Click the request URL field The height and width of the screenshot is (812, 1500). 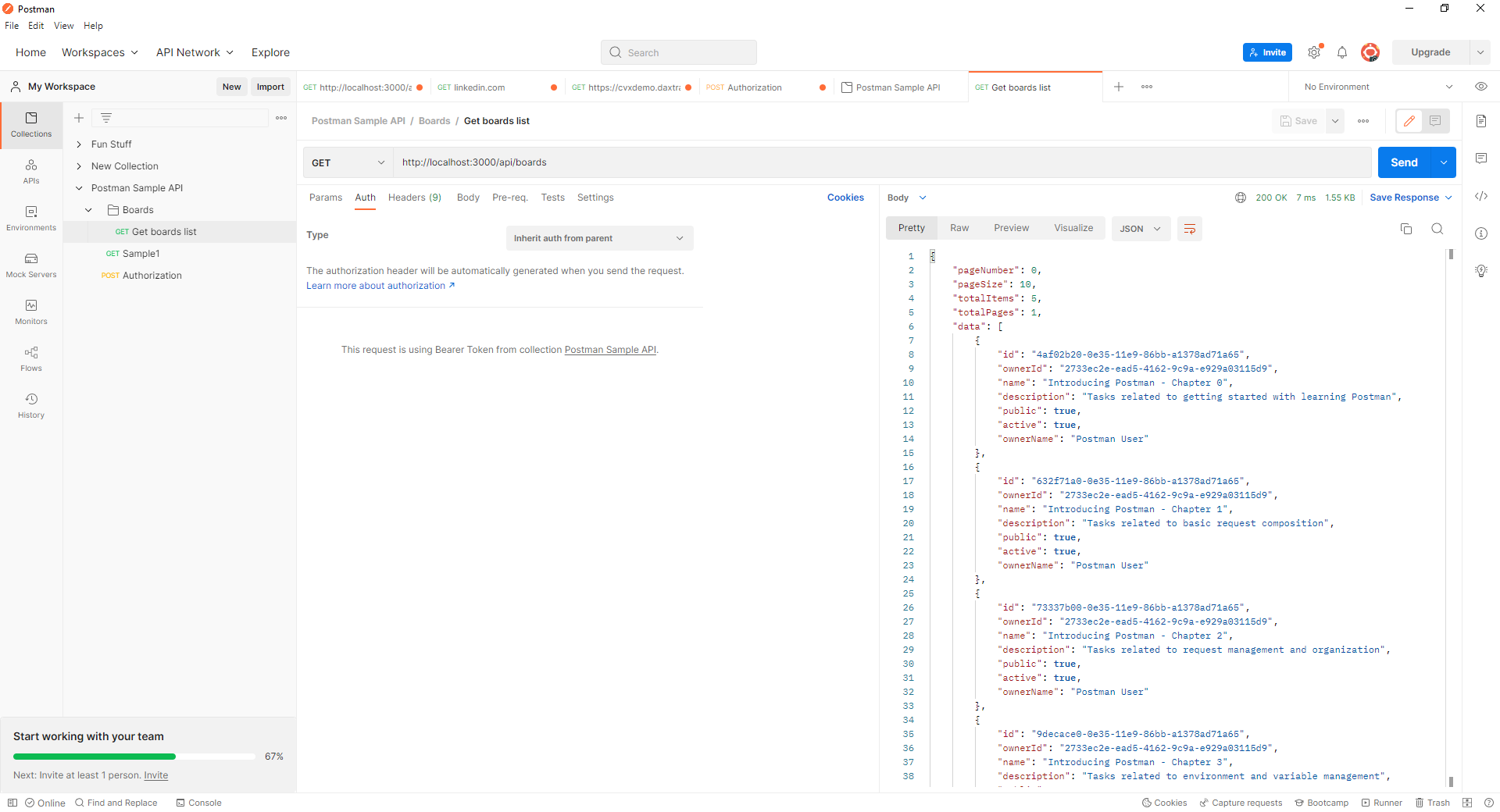tap(882, 162)
